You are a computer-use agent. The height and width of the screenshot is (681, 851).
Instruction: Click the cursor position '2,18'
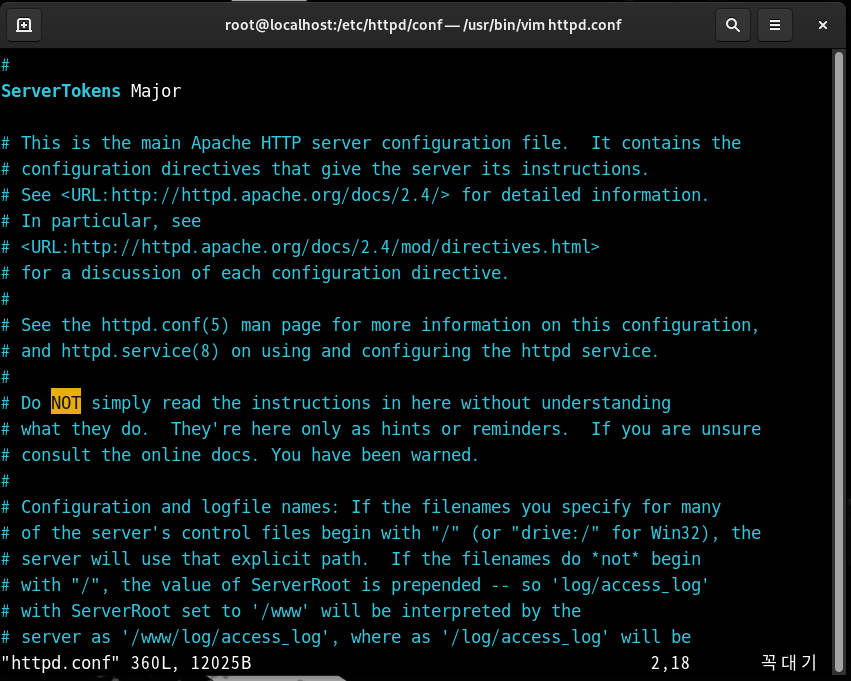tap(670, 663)
